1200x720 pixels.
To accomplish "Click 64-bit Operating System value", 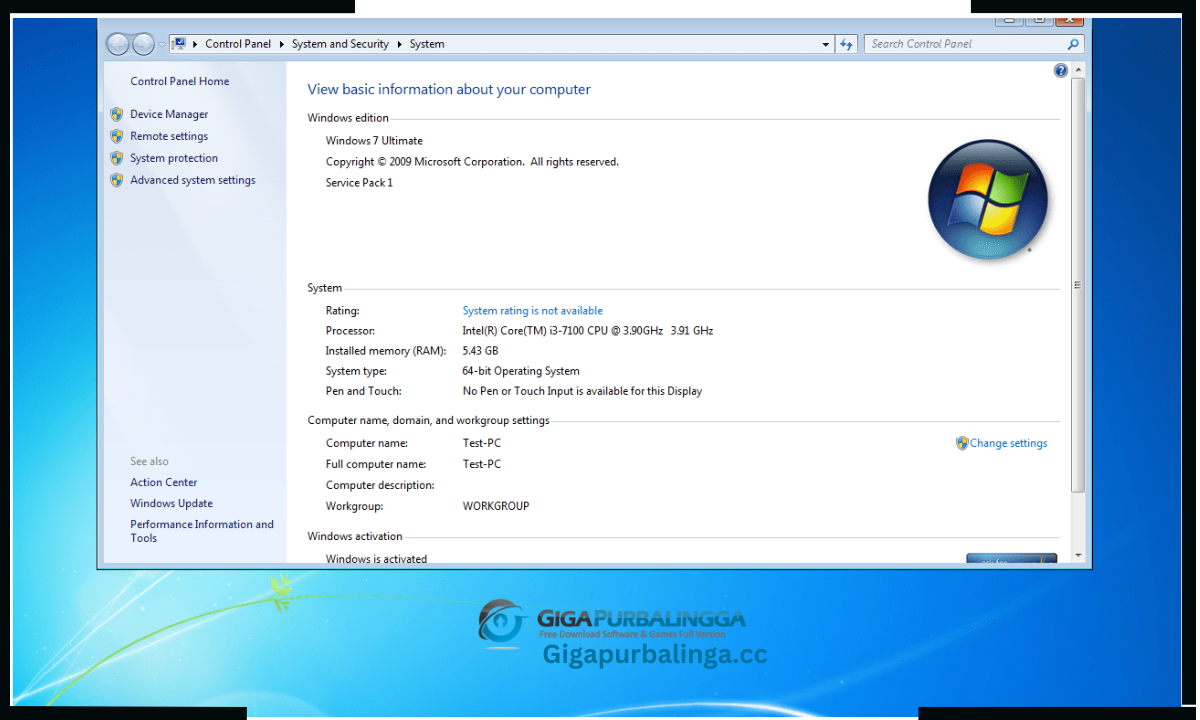I will pyautogui.click(x=521, y=371).
